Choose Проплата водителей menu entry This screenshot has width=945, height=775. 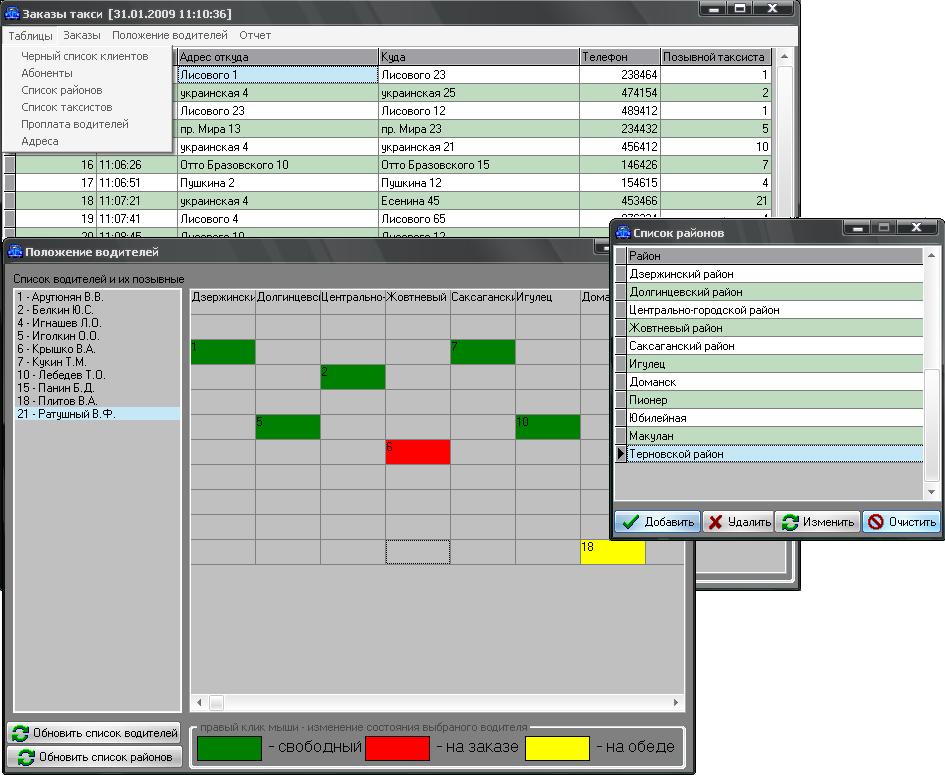(x=75, y=124)
